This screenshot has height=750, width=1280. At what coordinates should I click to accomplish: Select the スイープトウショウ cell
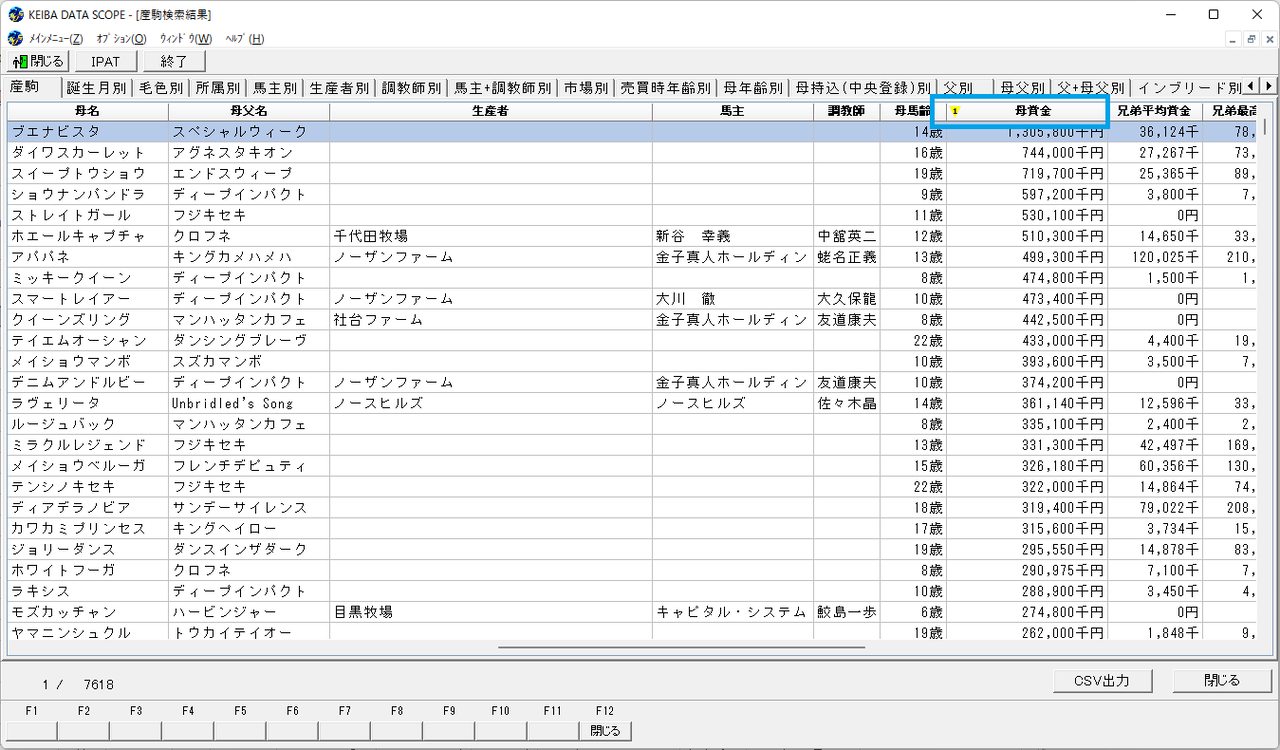88,173
